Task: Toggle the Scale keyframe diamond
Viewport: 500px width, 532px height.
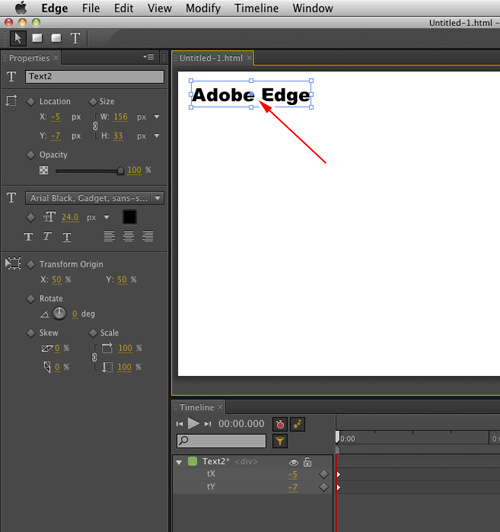Action: click(x=93, y=333)
